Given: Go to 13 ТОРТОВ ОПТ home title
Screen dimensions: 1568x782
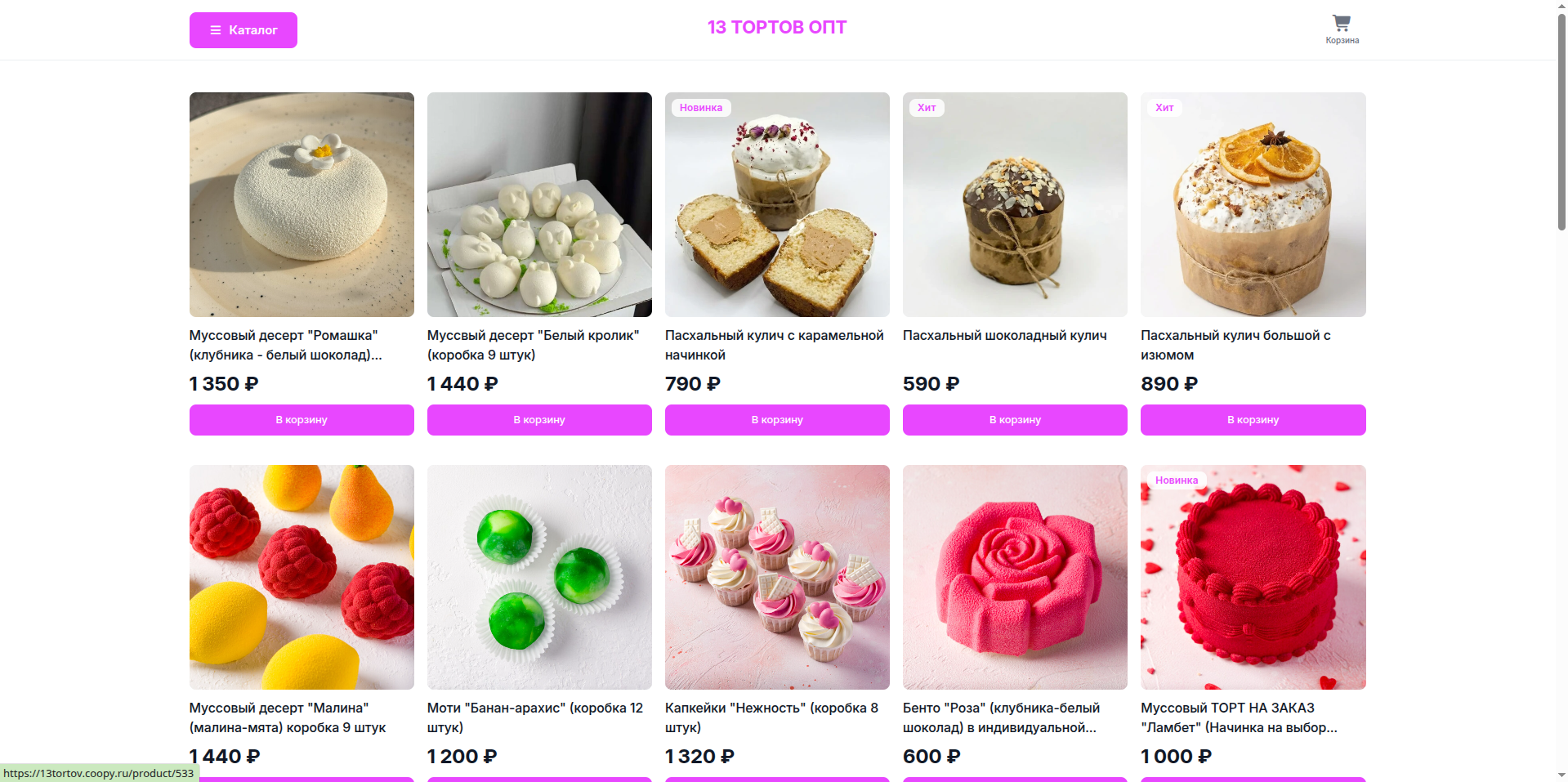Looking at the screenshot, I should 776,27.
